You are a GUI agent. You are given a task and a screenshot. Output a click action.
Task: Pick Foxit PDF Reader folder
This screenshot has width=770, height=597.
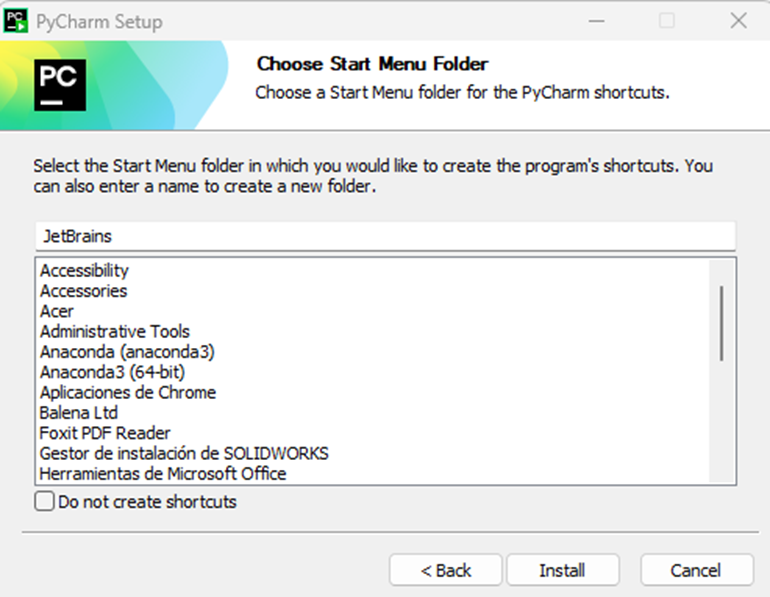click(x=105, y=433)
